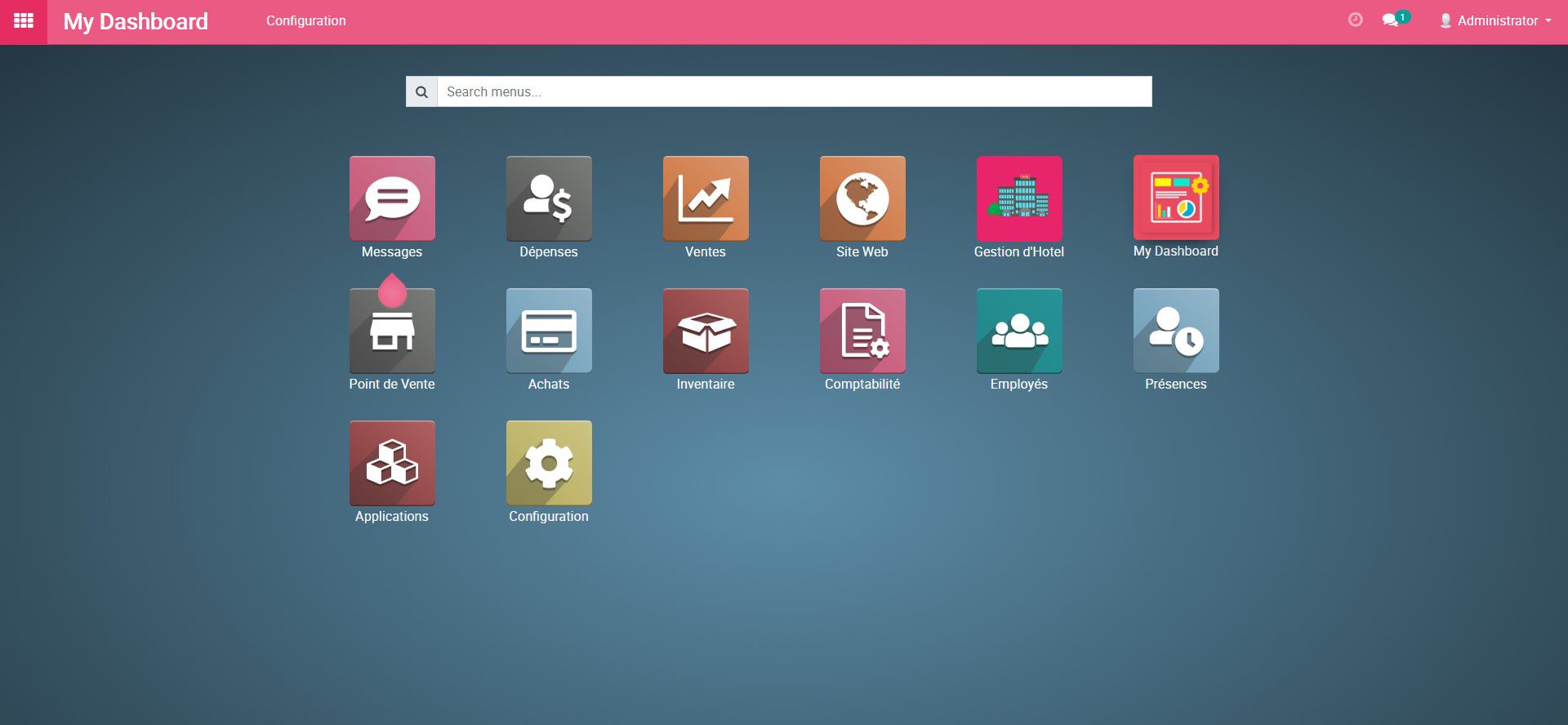The image size is (1568, 725).
Task: Focus the Search menus field
Action: [795, 91]
